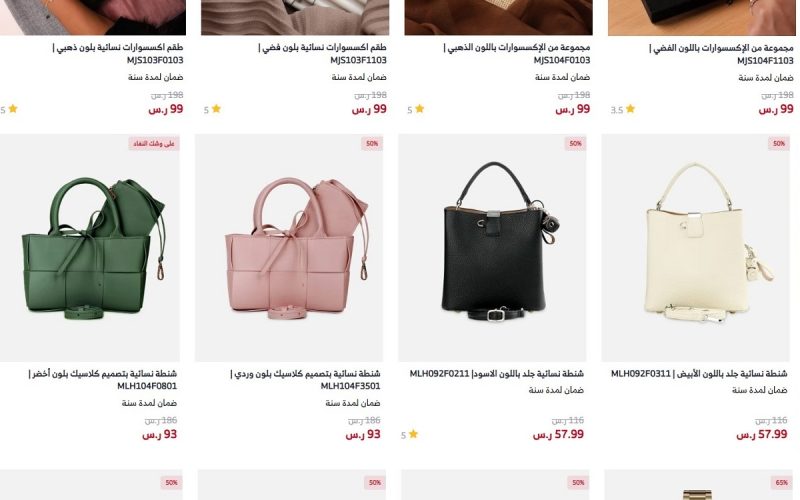This screenshot has width=800, height=500.
Task: Open the pink classic handbag image
Action: click(x=289, y=247)
